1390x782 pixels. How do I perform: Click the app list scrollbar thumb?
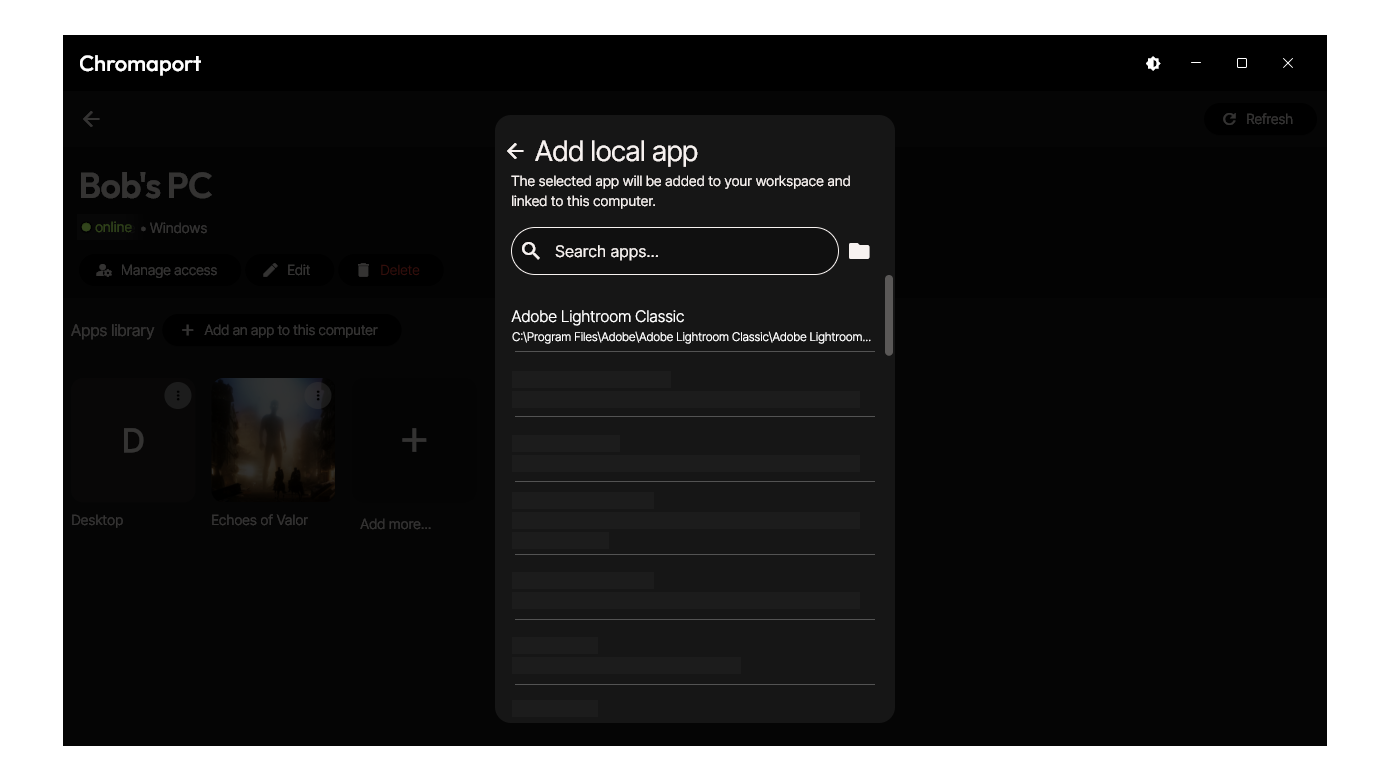[889, 315]
